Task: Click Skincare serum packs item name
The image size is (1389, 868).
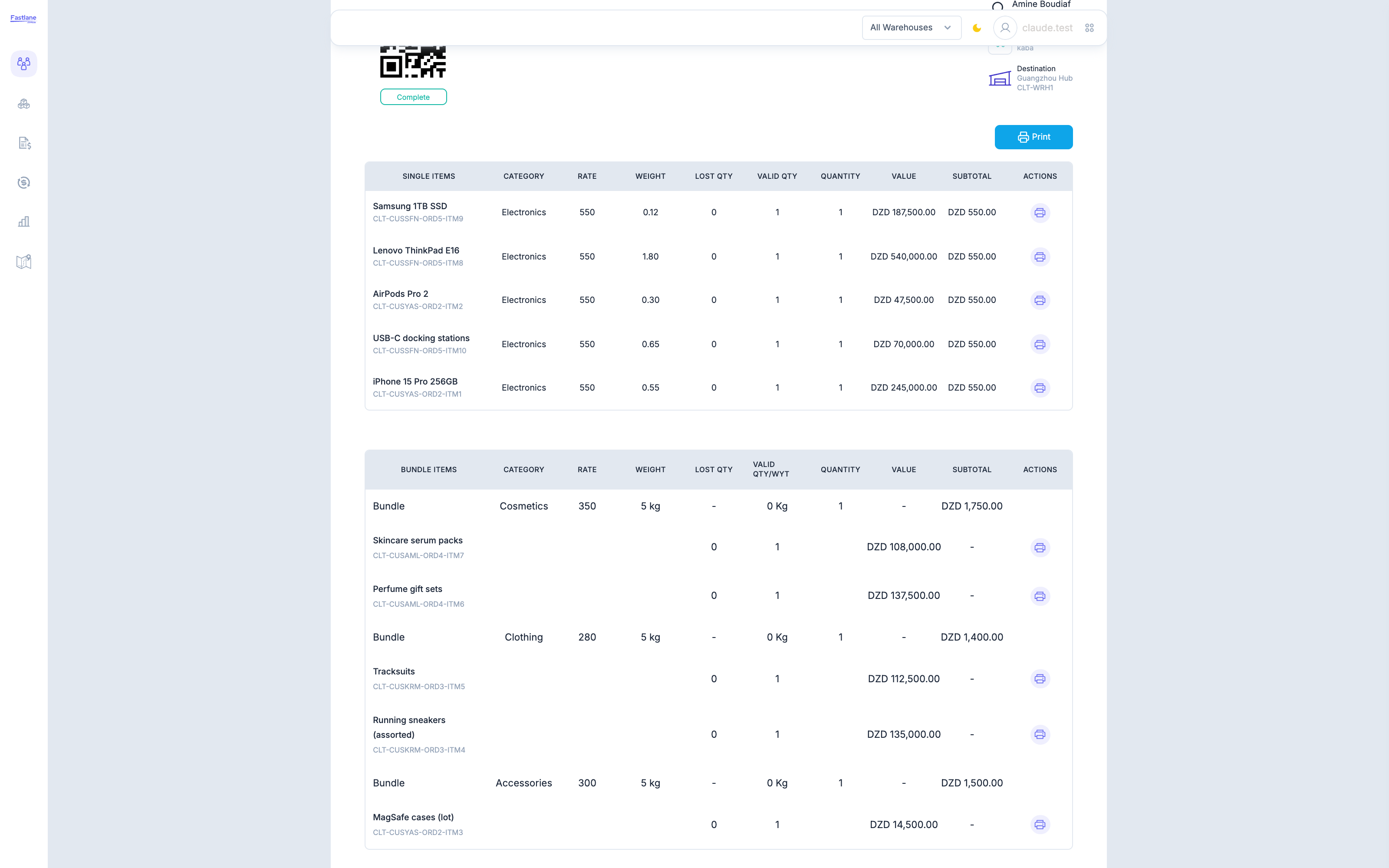Action: pyautogui.click(x=417, y=541)
